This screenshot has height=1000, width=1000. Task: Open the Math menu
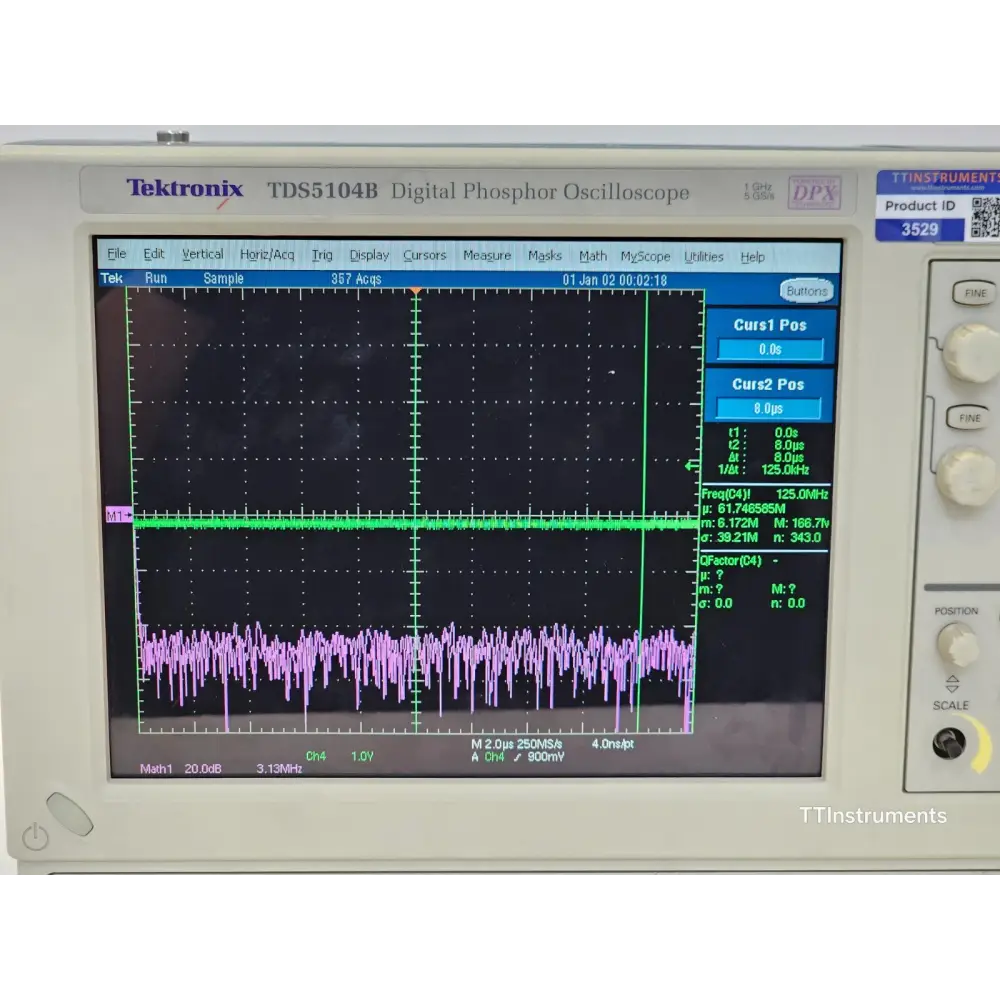592,256
